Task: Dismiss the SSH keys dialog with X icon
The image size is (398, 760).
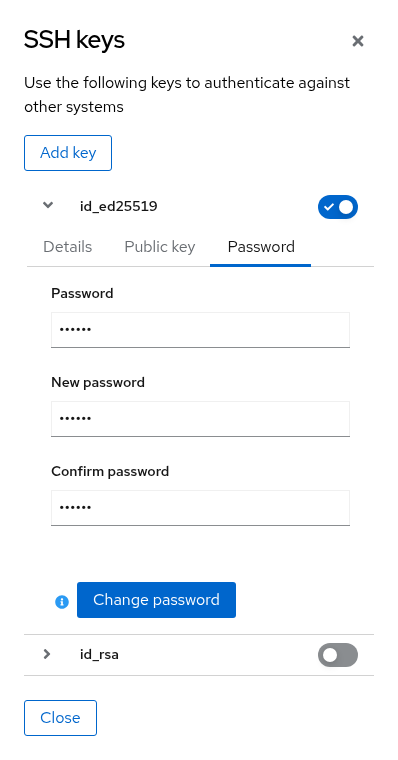Action: coord(358,41)
